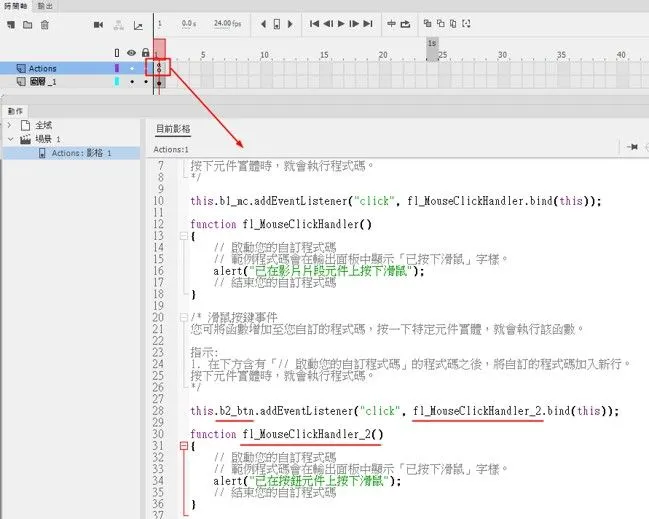Click the layer depth graph icon
This screenshot has width=649, height=519.
tap(138, 26)
